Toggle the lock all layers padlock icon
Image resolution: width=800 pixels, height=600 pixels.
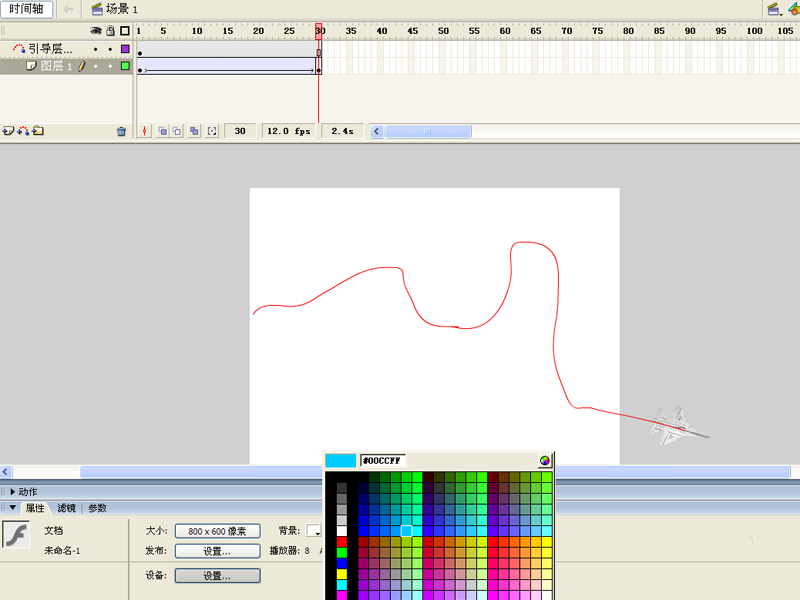(x=110, y=31)
